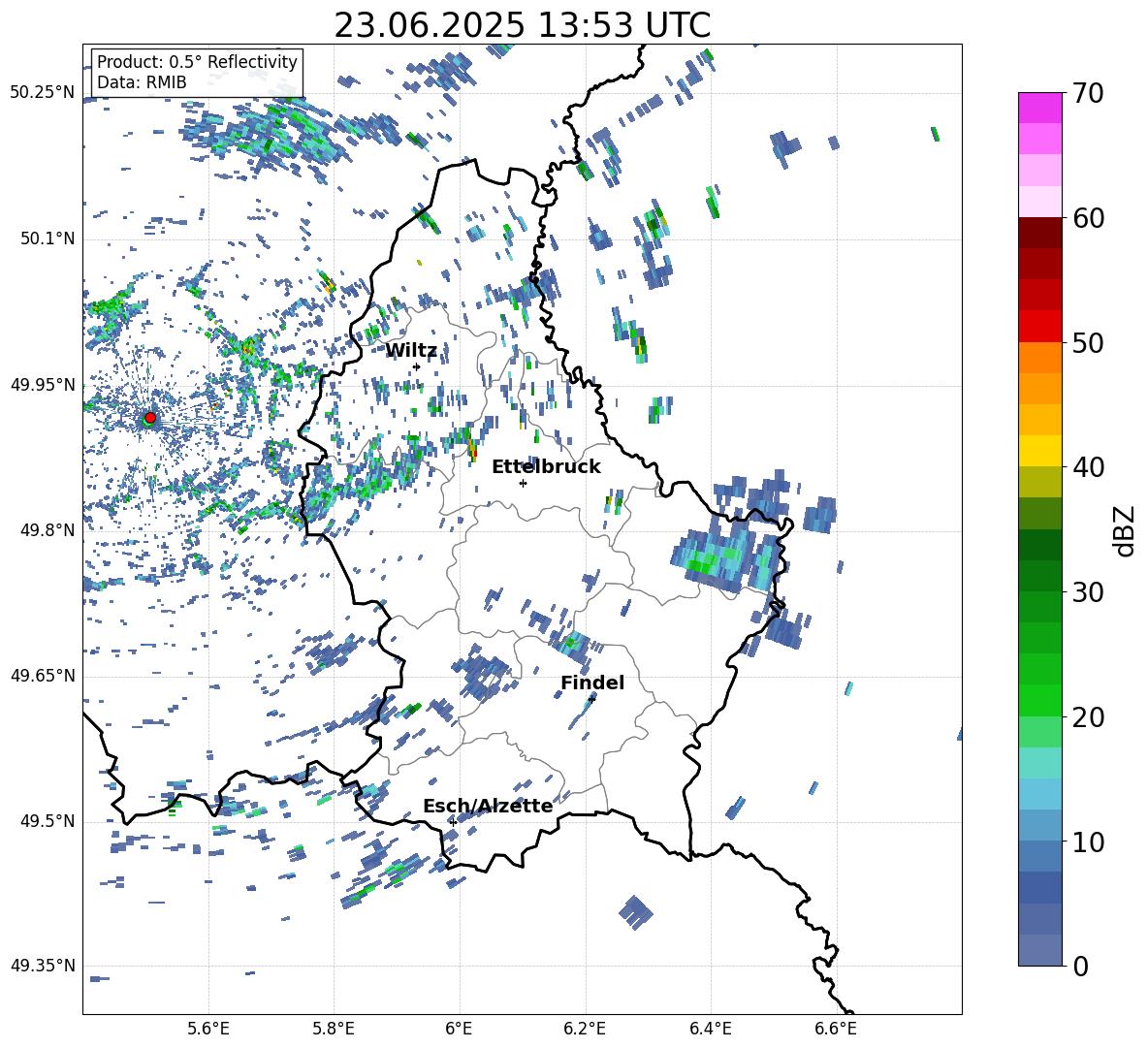Click the 50.25°N latitude label
Screen dimensions: 1148x1048
(x=43, y=93)
